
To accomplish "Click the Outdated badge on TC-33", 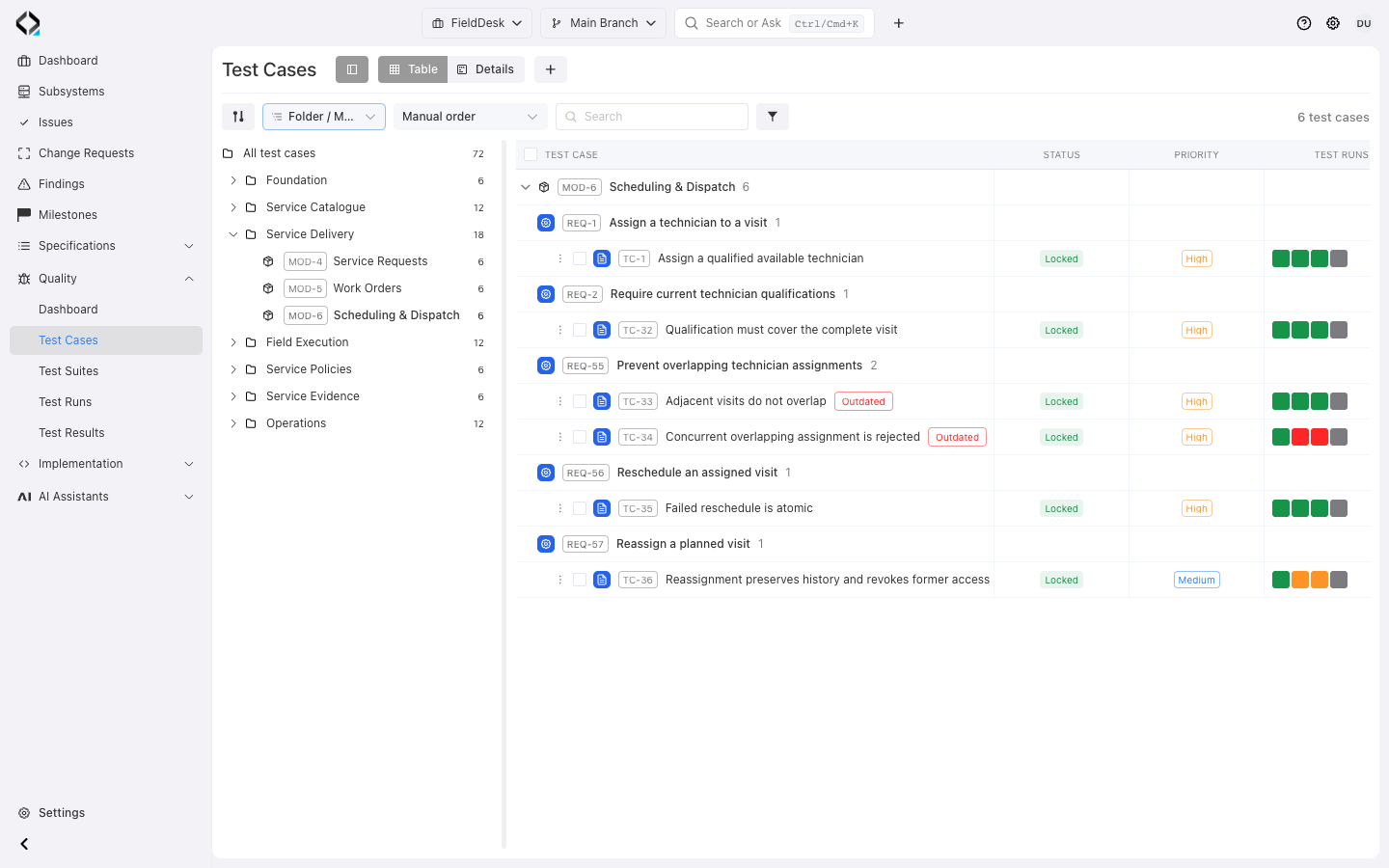I will pos(863,401).
